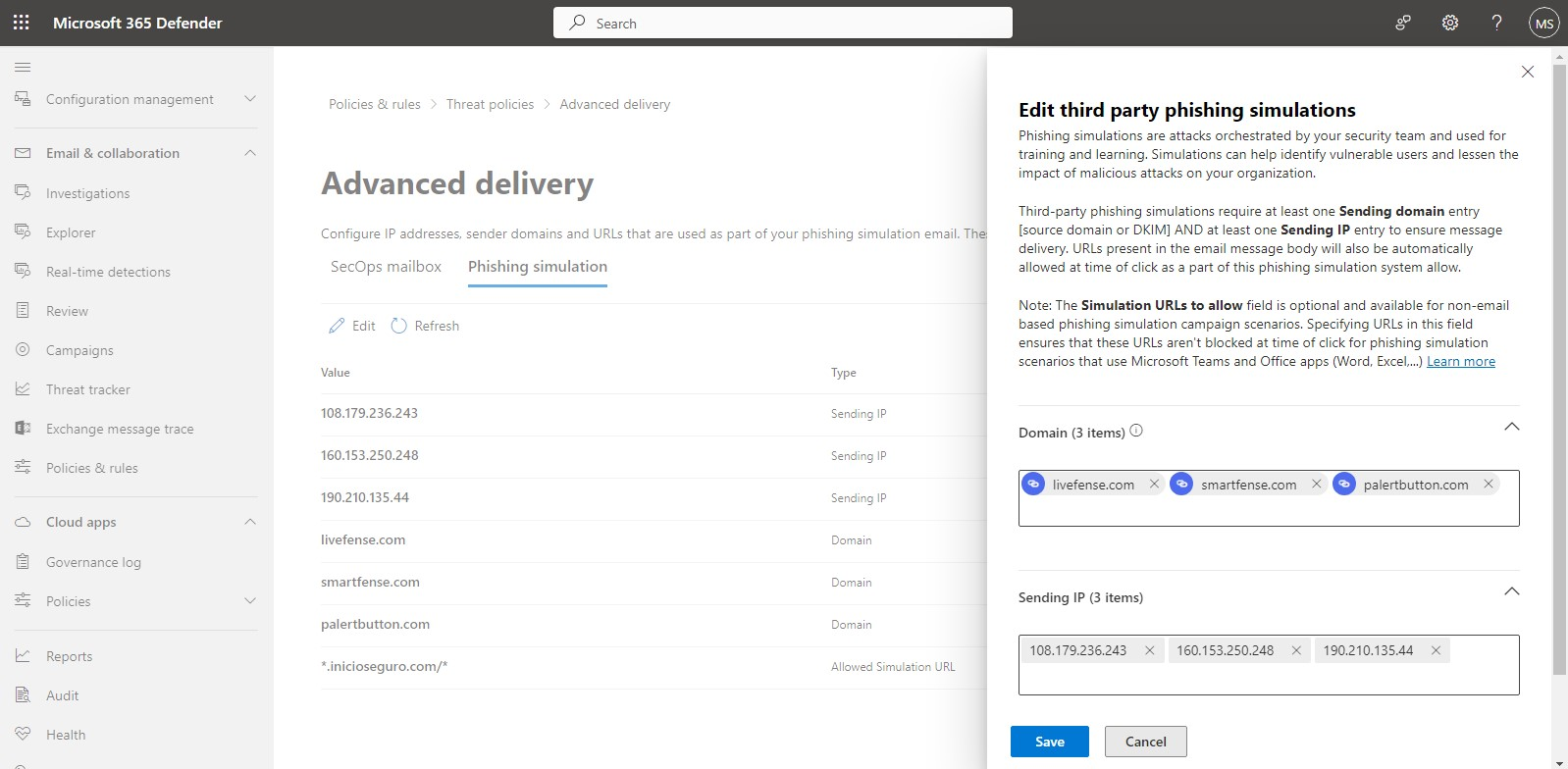Select the Phishing simulation tab
Screen dimensions: 1568x769
coord(538,267)
